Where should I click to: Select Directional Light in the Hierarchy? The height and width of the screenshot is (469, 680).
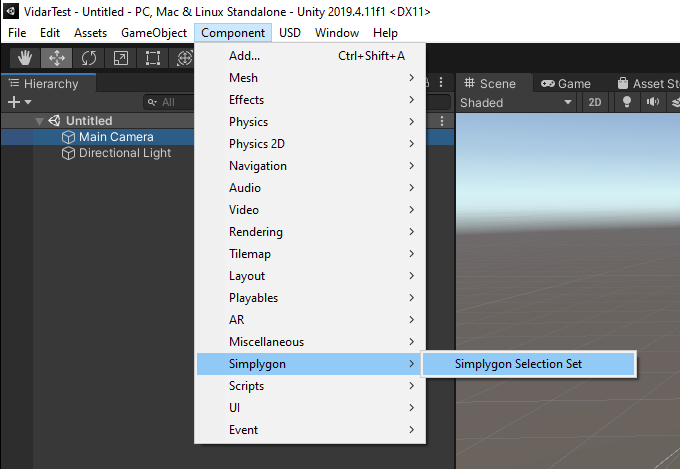tap(124, 153)
